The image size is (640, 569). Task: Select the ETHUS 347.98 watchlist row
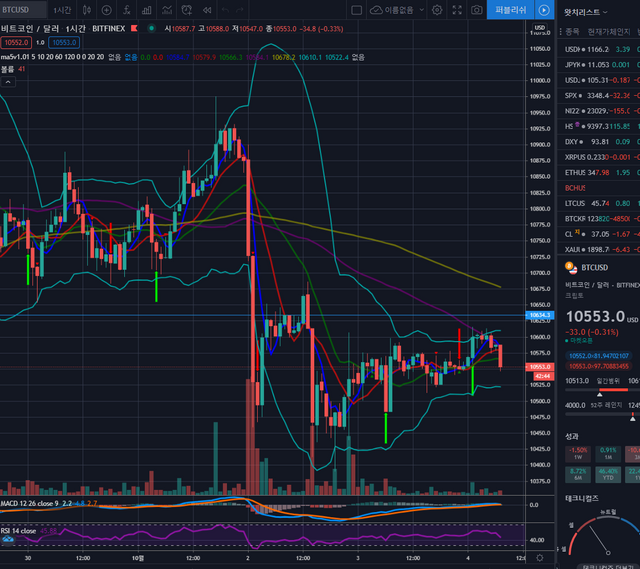[x=598, y=173]
